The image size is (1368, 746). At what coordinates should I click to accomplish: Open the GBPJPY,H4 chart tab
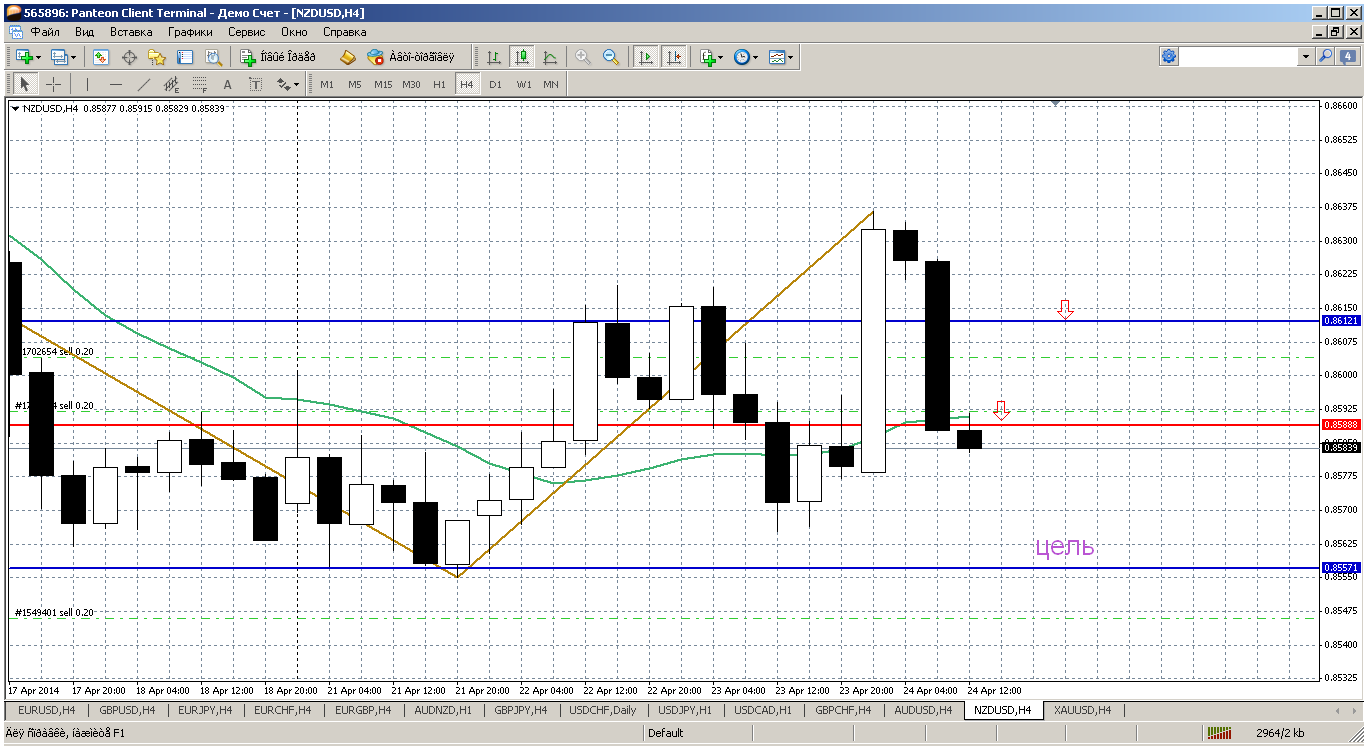click(x=522, y=710)
